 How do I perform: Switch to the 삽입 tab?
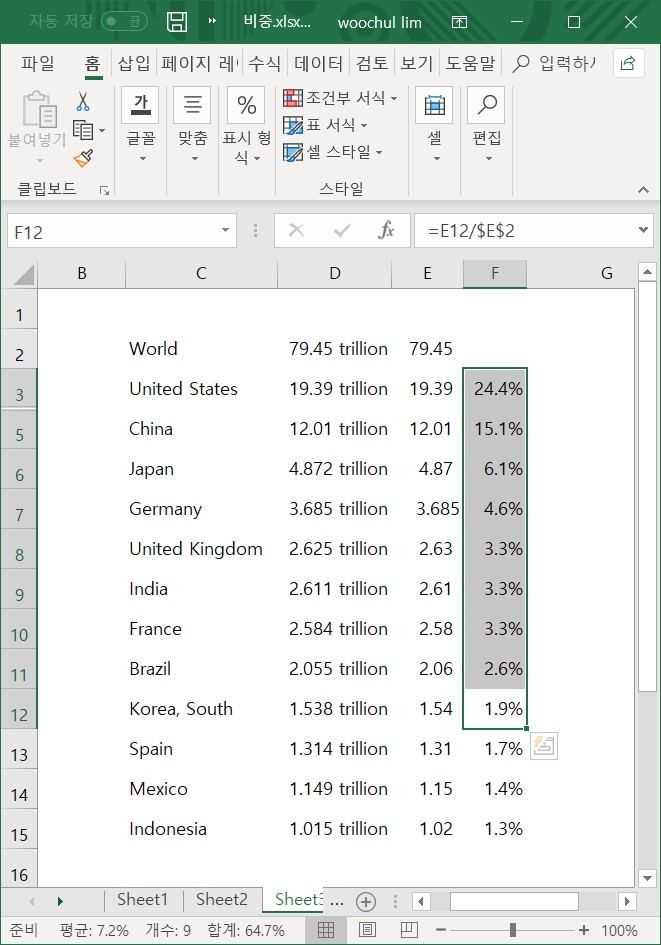pyautogui.click(x=133, y=63)
